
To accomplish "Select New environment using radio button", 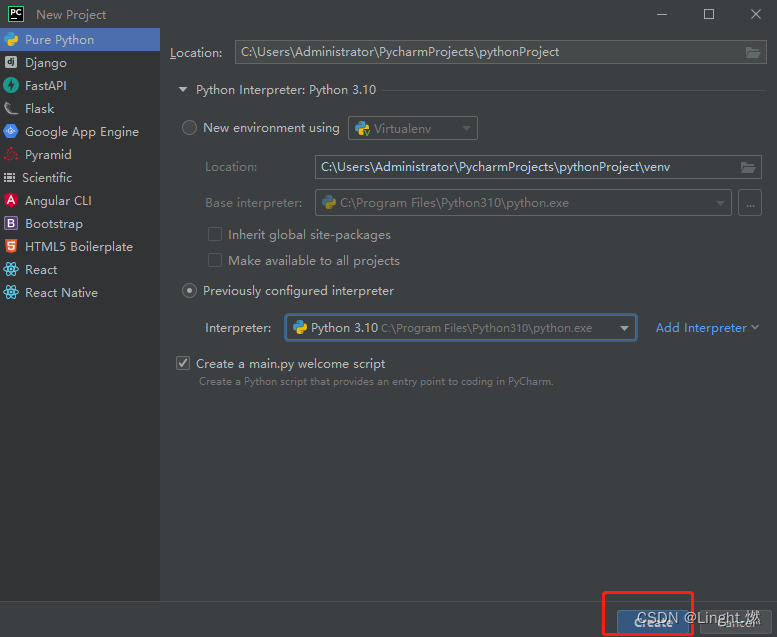I will [x=189, y=128].
